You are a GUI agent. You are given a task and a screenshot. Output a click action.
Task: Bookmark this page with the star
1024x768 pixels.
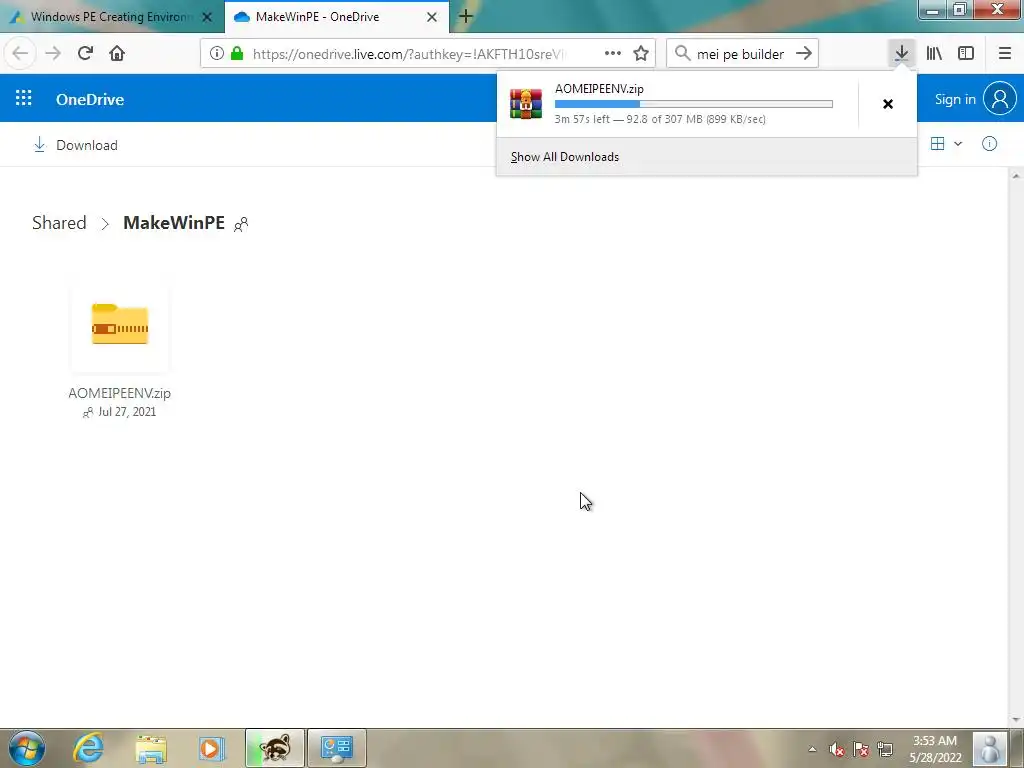point(641,54)
